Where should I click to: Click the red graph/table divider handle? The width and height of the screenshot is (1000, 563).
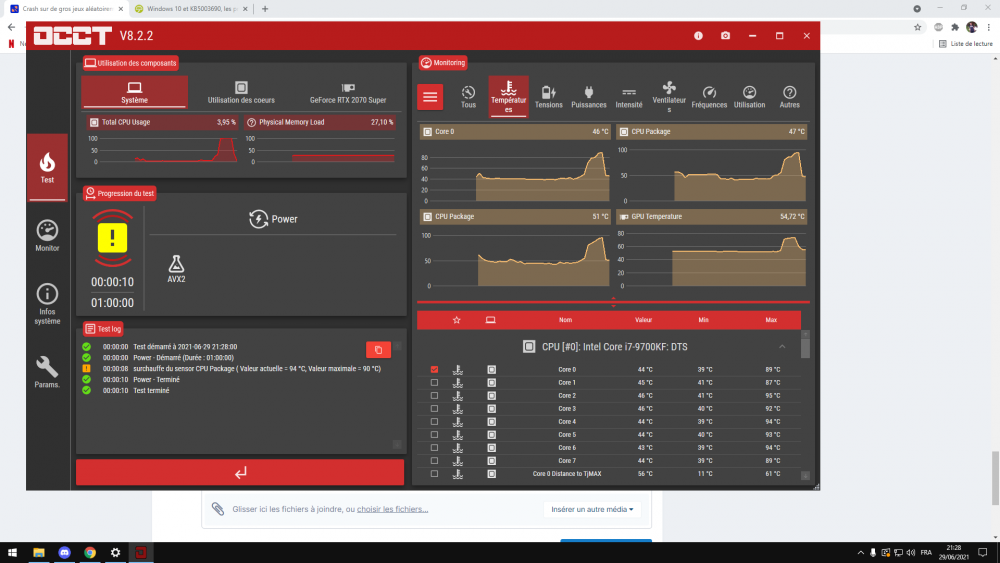coord(613,300)
